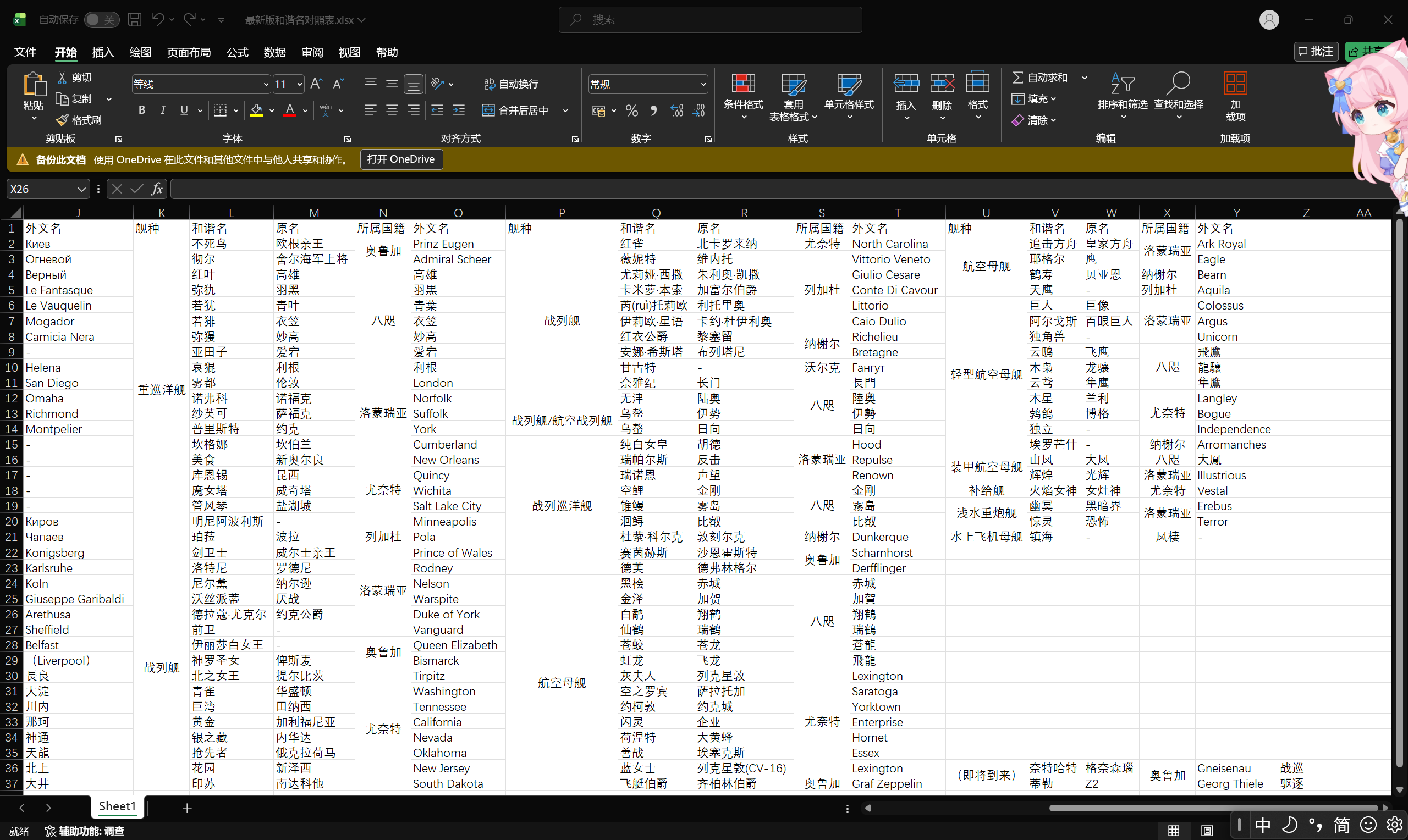1408x840 pixels.
Task: Click the Open OneDrive (打开 OneDrive) button
Action: (x=401, y=159)
